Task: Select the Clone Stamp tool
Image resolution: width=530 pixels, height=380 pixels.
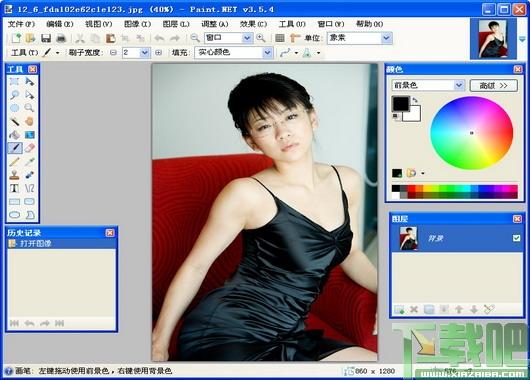Action: [14, 175]
